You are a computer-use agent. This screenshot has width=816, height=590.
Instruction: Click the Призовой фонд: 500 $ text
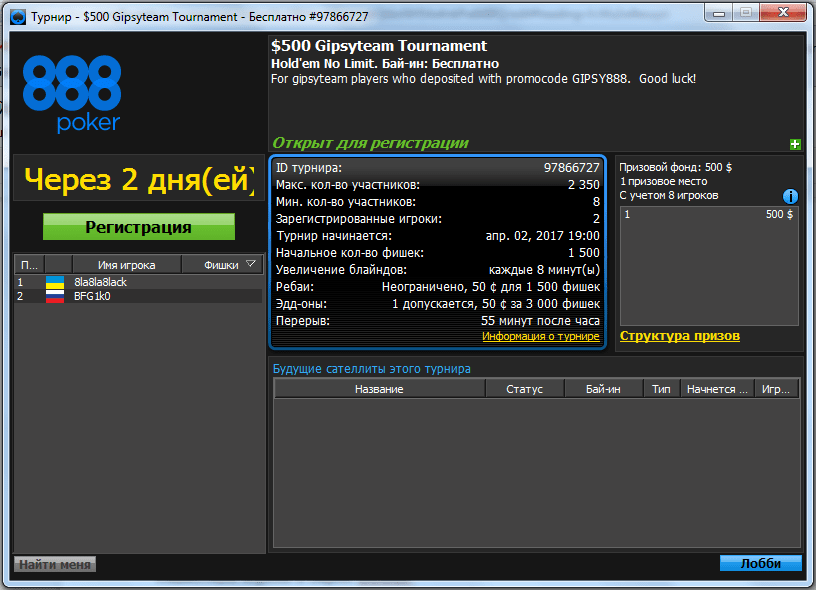click(x=675, y=168)
